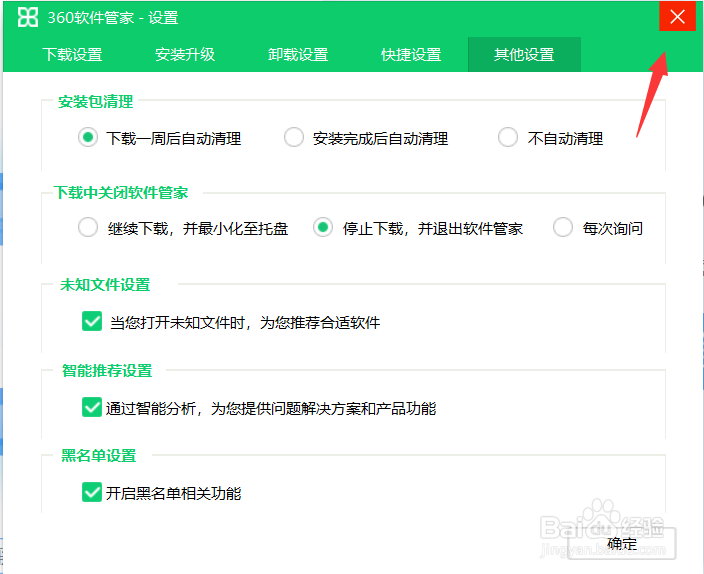The height and width of the screenshot is (574, 704).
Task: Select the 快捷设置 tab
Action: click(x=411, y=55)
